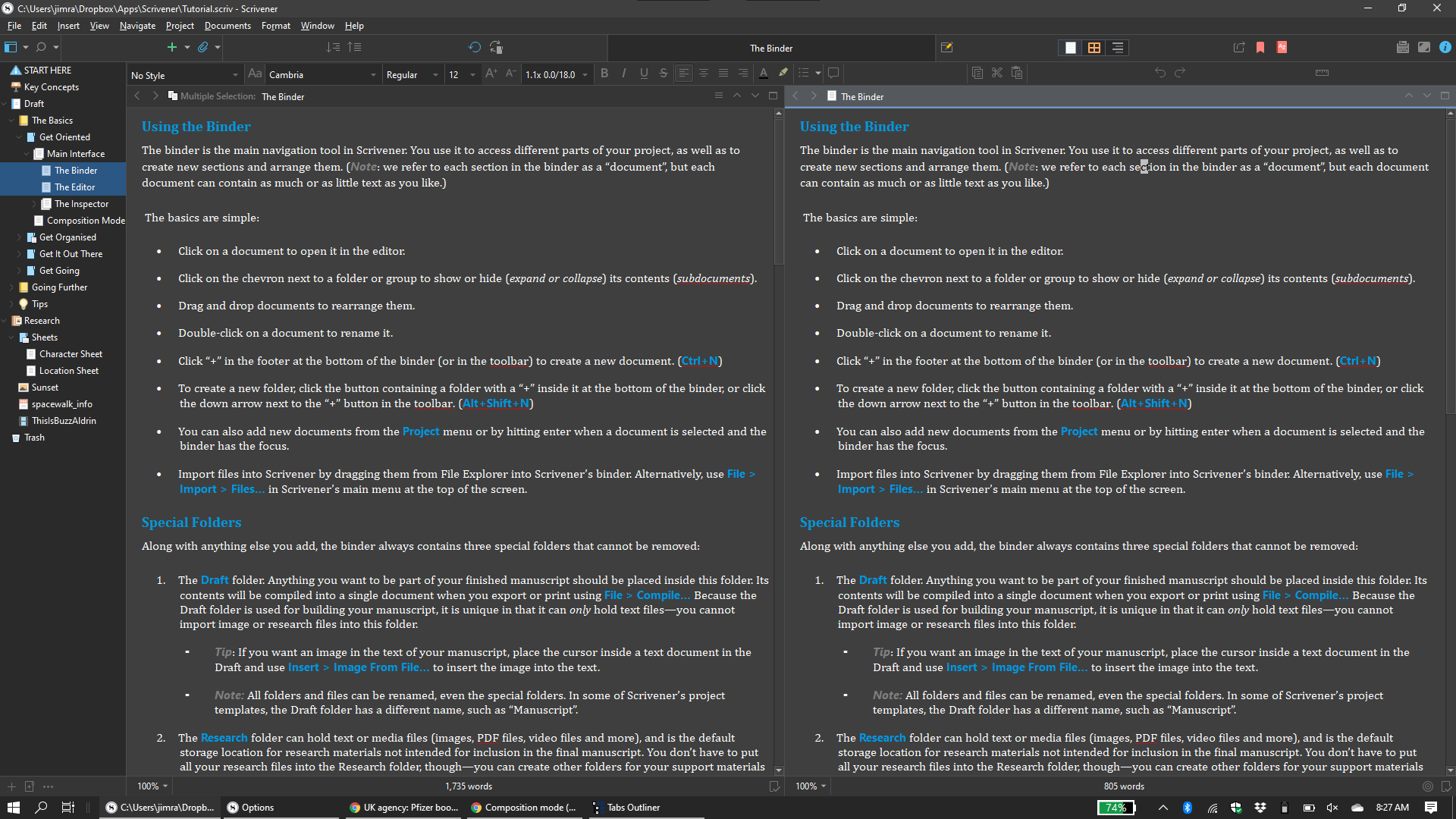Click the comment speech-bubble icon

pyautogui.click(x=833, y=73)
